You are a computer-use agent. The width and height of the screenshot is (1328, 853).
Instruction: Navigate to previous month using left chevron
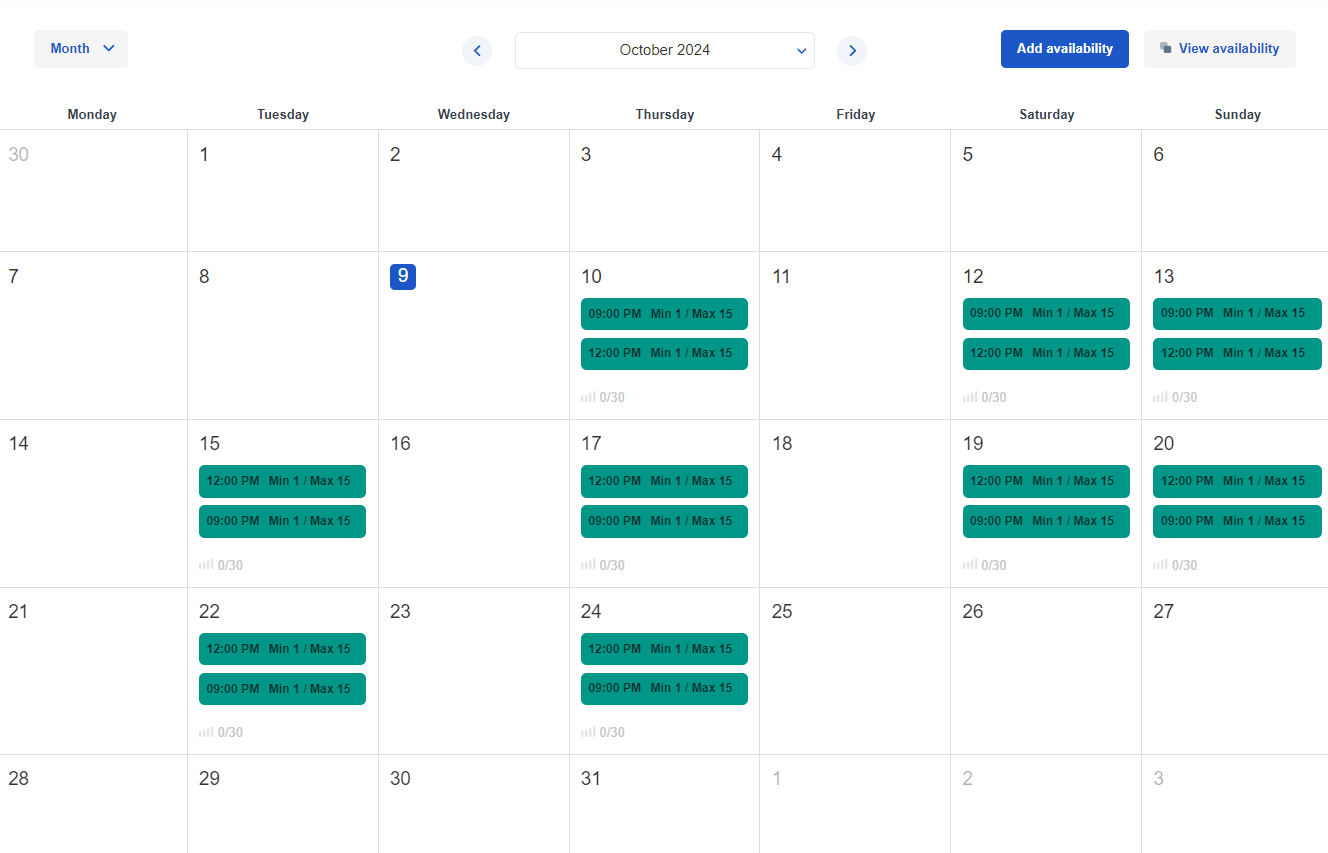point(477,50)
